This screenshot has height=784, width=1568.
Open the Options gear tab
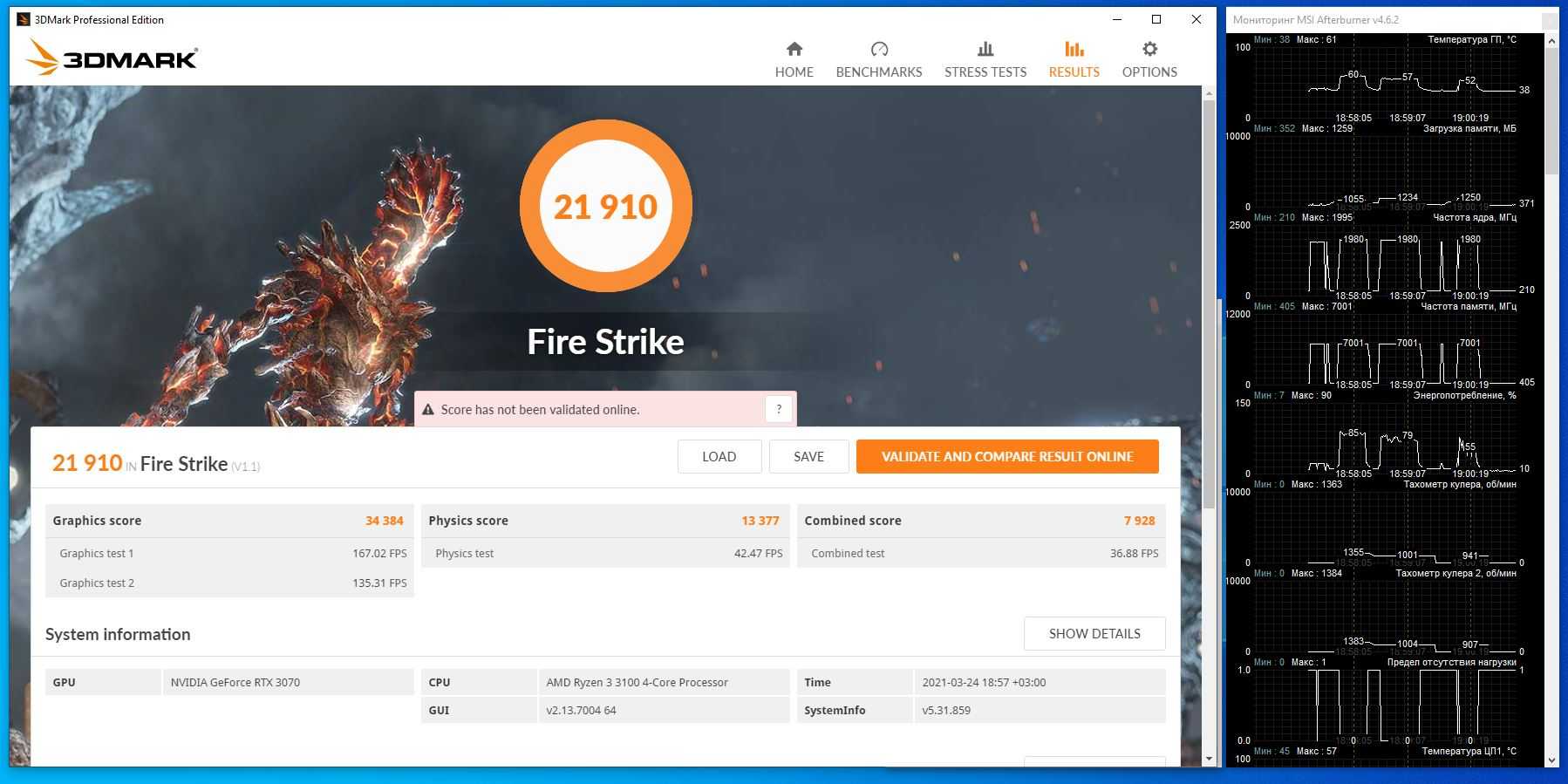click(x=1149, y=50)
